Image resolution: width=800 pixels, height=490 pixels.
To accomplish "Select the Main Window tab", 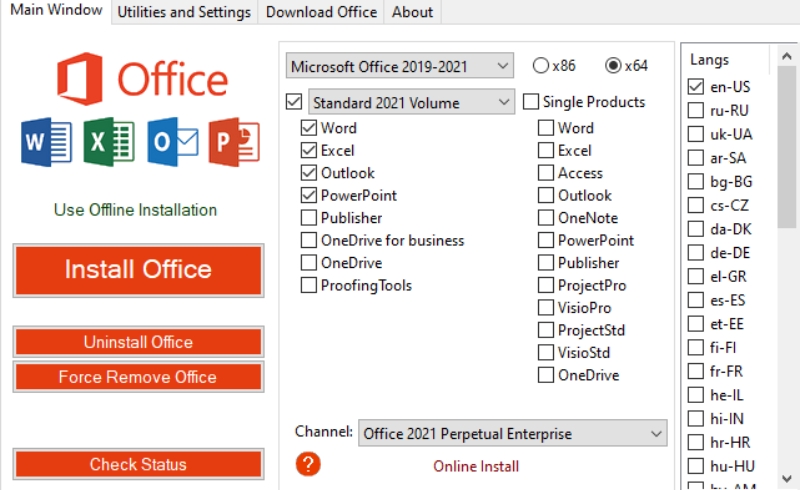I will 56,11.
